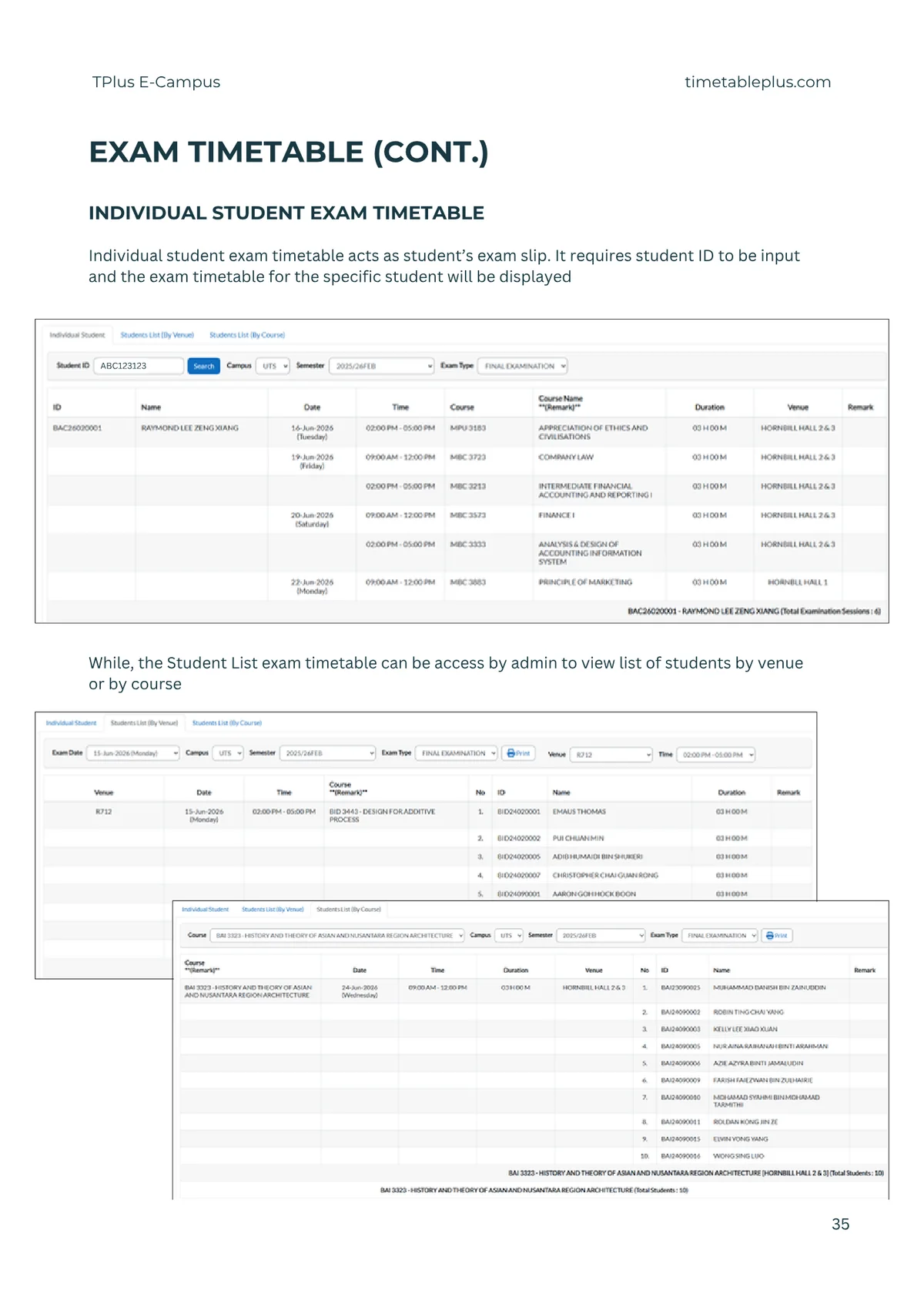Viewport: 924px width, 1307px height.
Task: Click the date cell 16-Jun-2026 (Tuesday)
Action: [312, 432]
